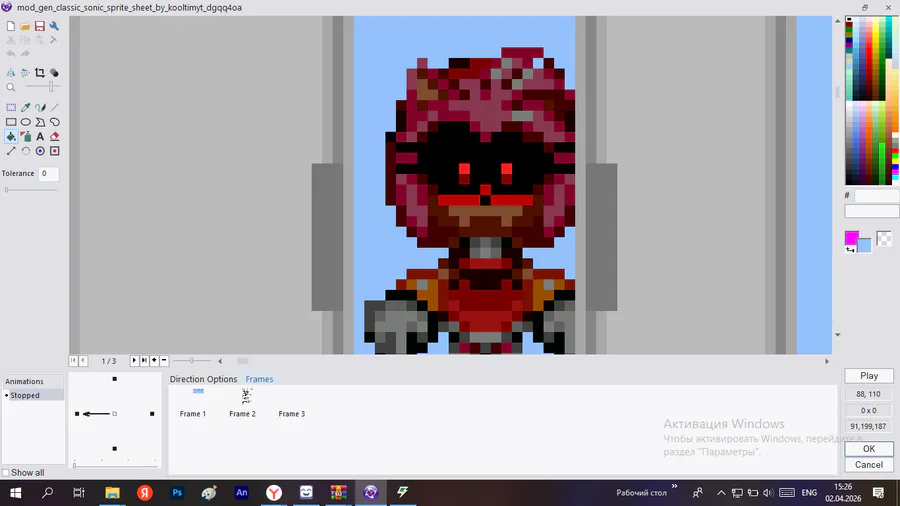The image size is (900, 506).
Task: Click the Play button
Action: tap(869, 376)
